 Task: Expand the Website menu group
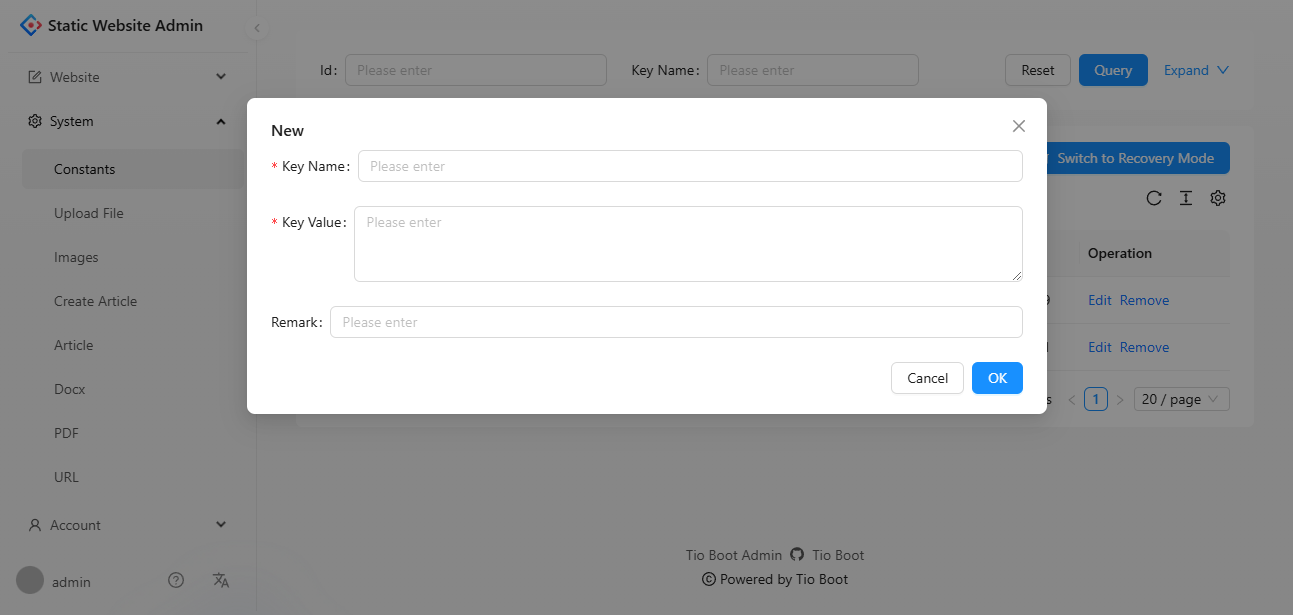coord(125,77)
